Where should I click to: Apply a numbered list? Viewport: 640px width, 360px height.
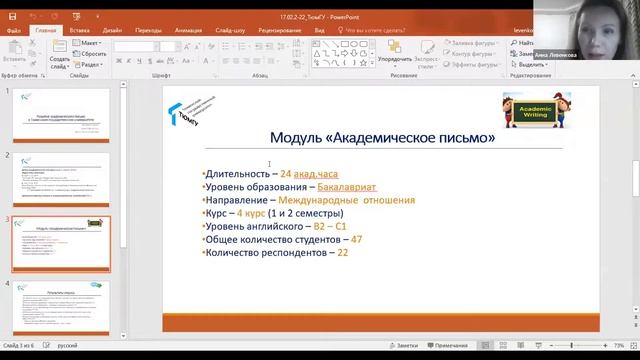(242, 47)
